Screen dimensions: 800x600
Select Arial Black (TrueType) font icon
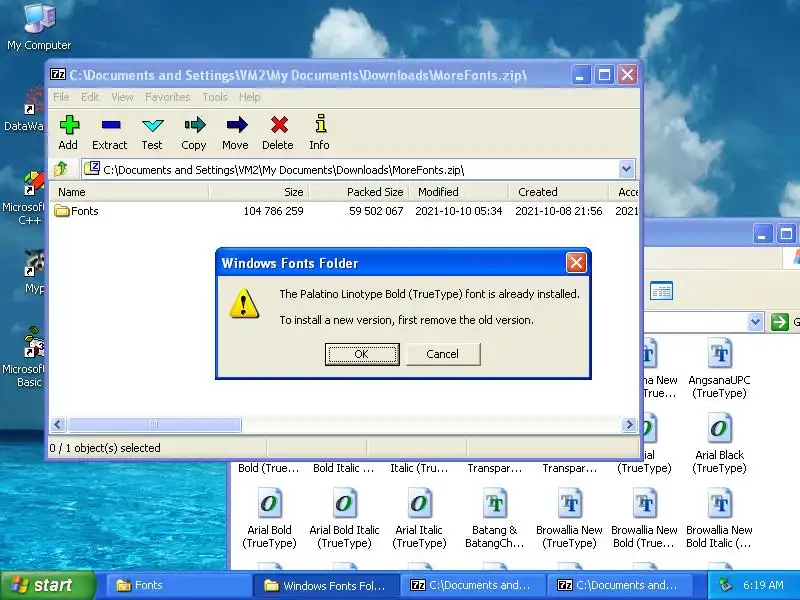pos(719,443)
